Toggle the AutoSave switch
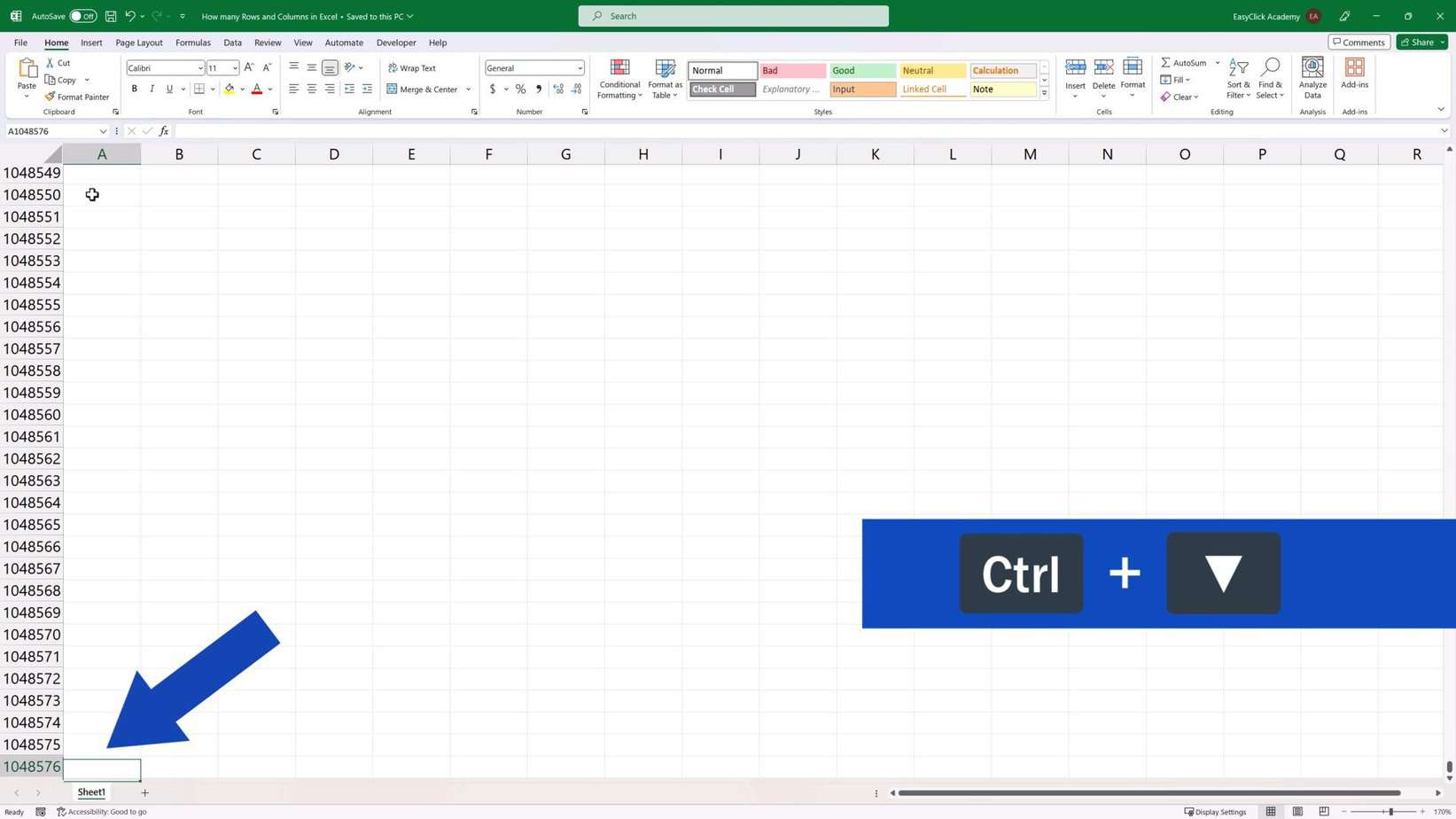 click(x=82, y=16)
